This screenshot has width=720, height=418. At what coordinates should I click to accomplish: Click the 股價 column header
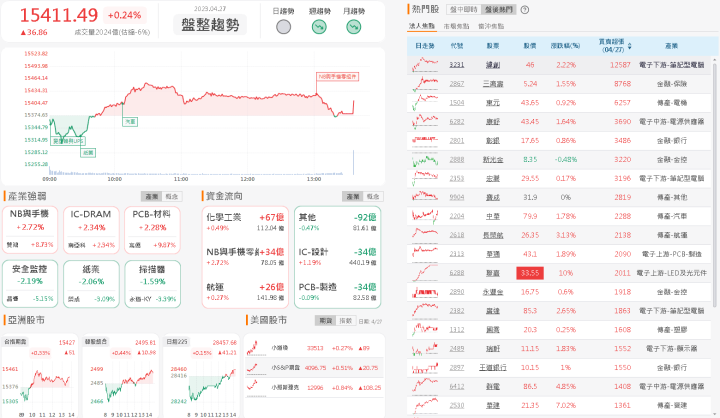530,46
